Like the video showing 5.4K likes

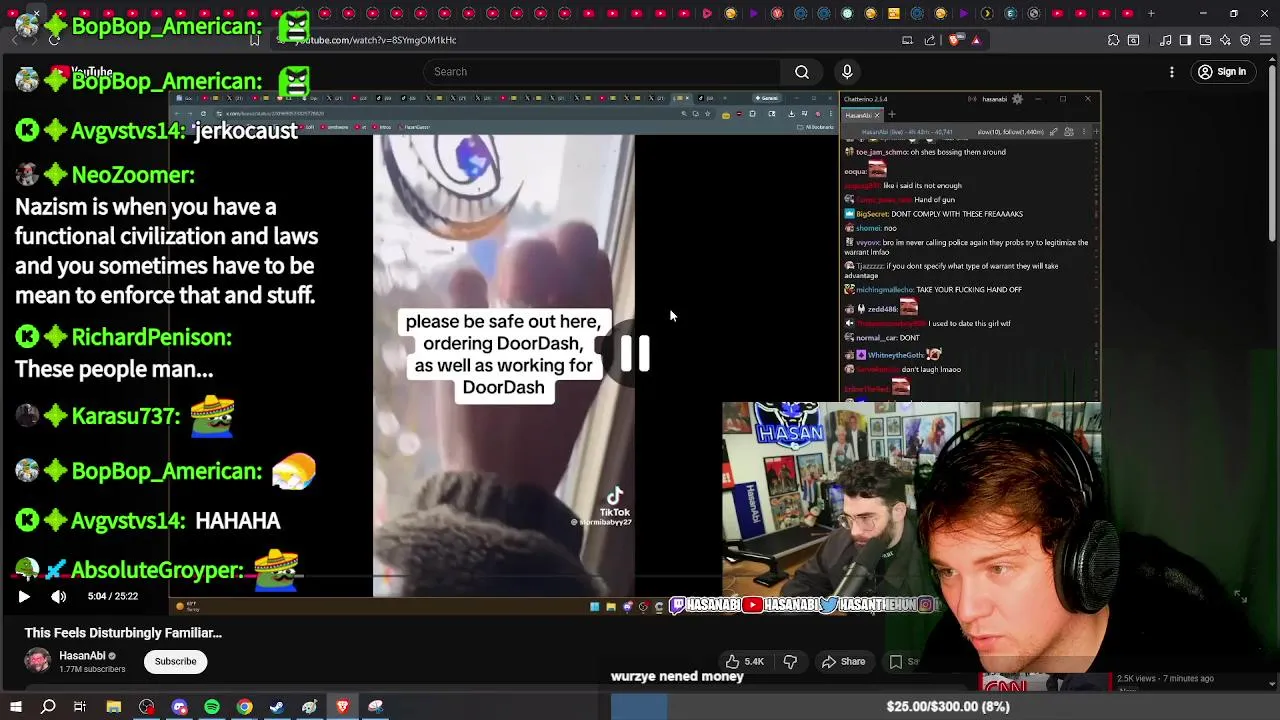pyautogui.click(x=745, y=662)
